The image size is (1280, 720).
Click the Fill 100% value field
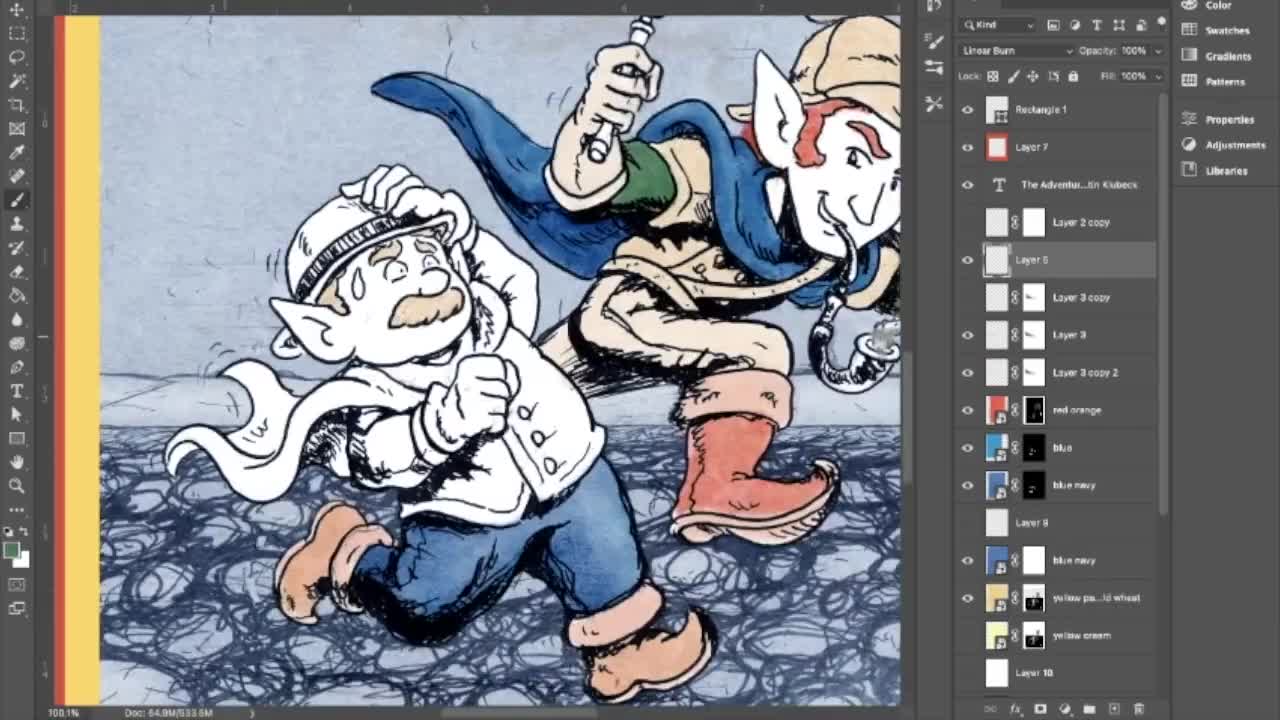[1134, 76]
